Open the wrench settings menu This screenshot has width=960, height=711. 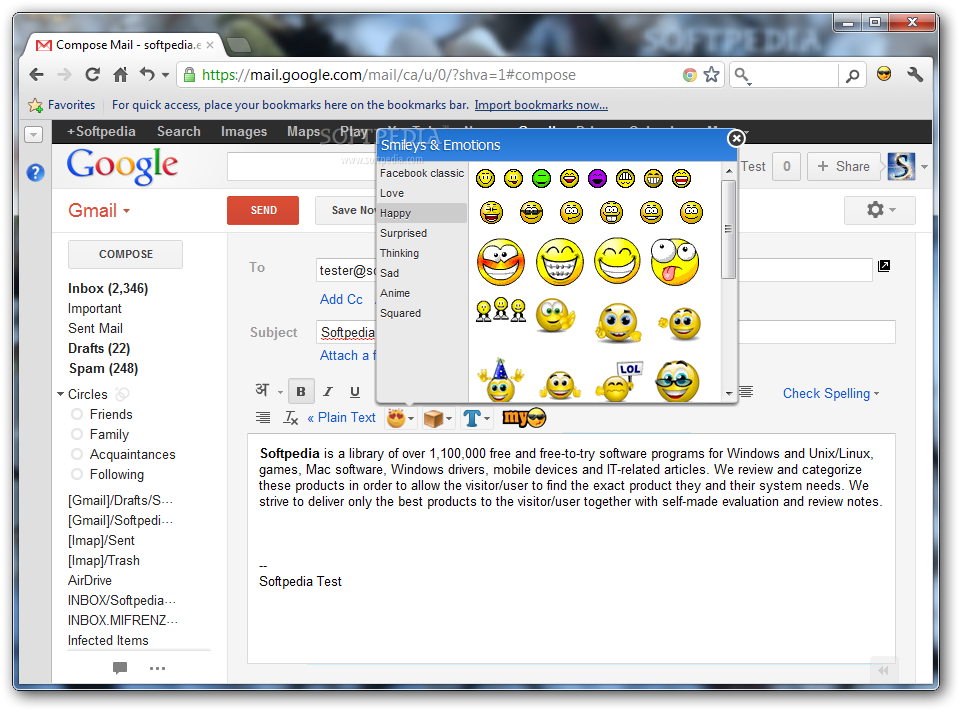click(x=915, y=75)
